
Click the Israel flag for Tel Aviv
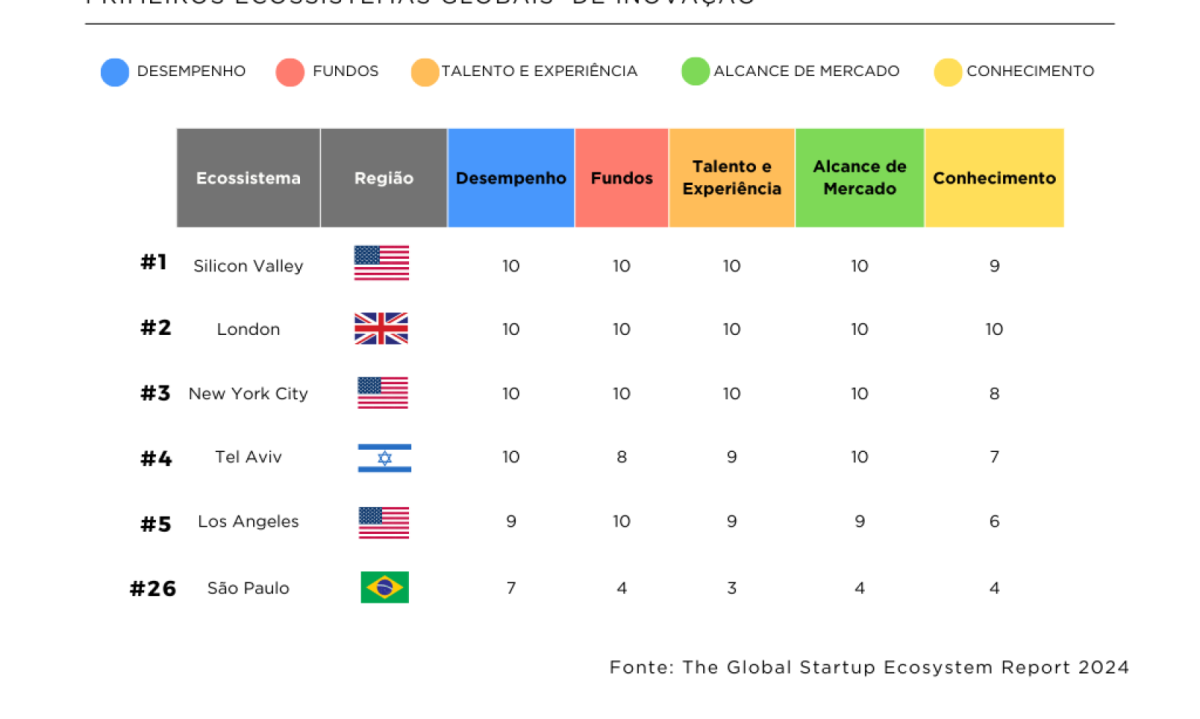[384, 458]
